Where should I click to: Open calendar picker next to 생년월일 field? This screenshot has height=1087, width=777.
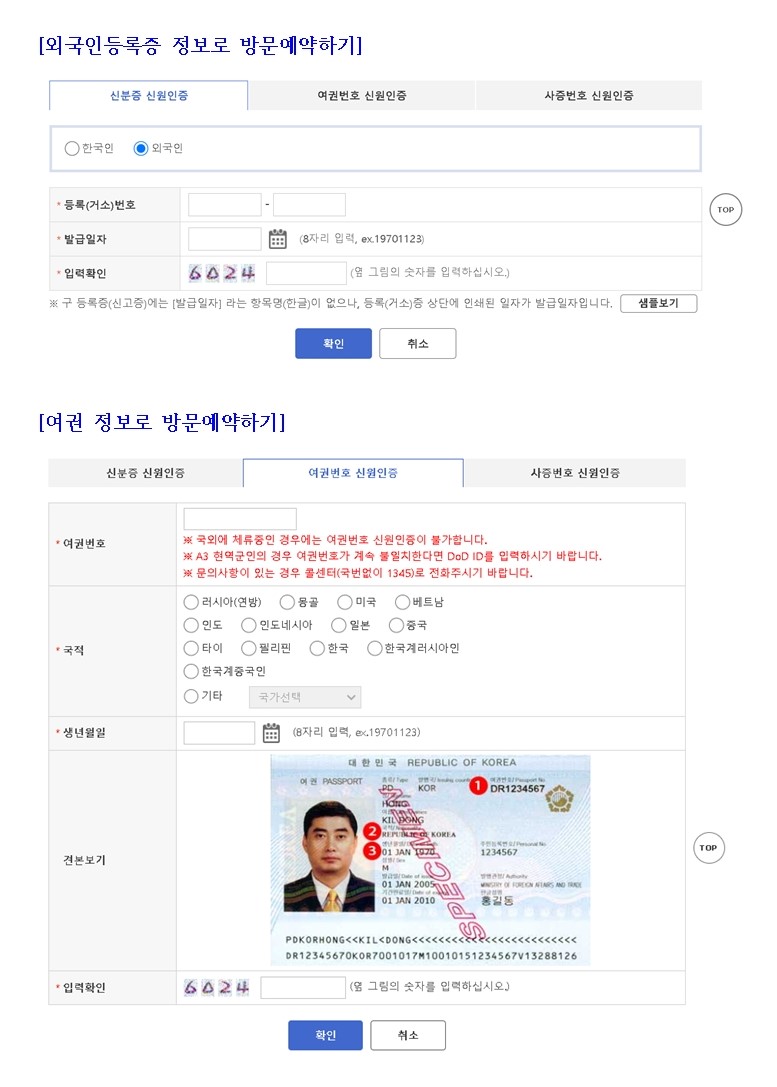(271, 733)
